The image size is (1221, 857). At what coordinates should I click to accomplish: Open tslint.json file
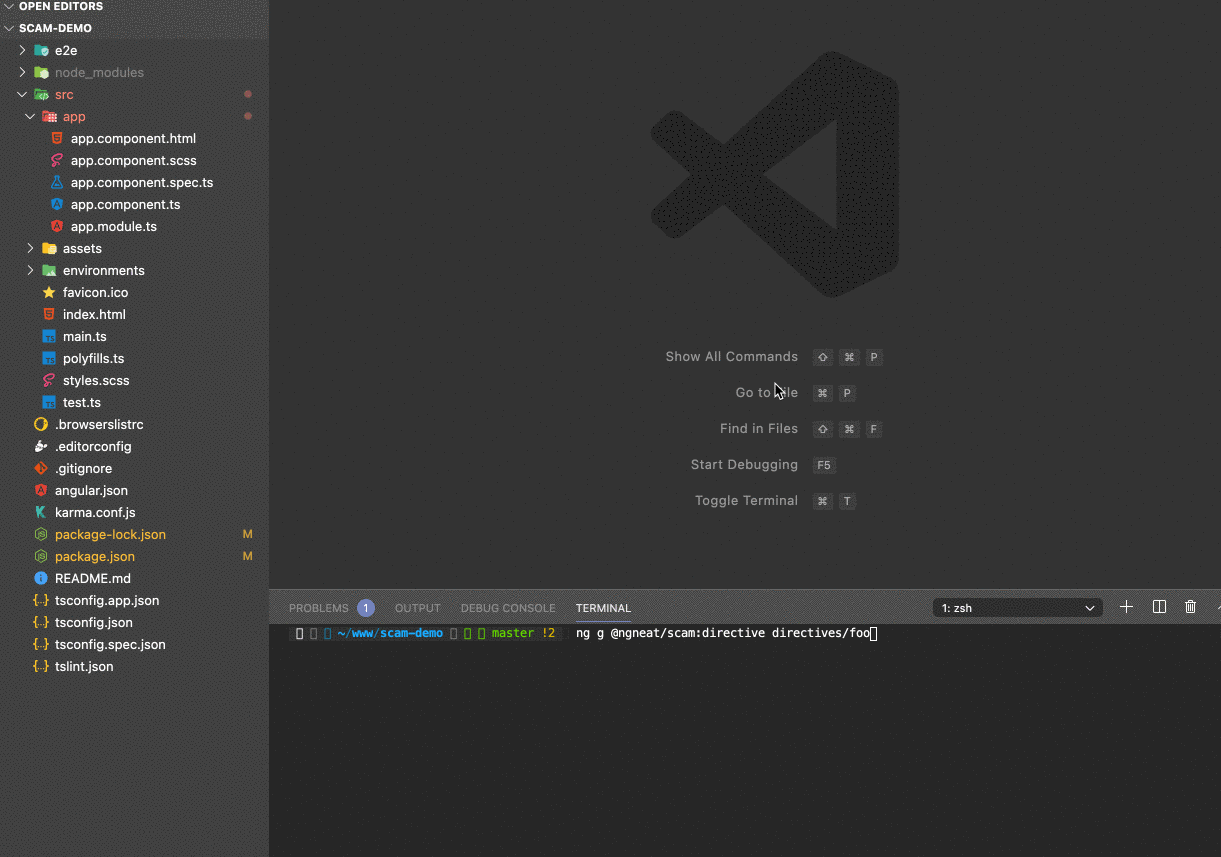tap(84, 666)
